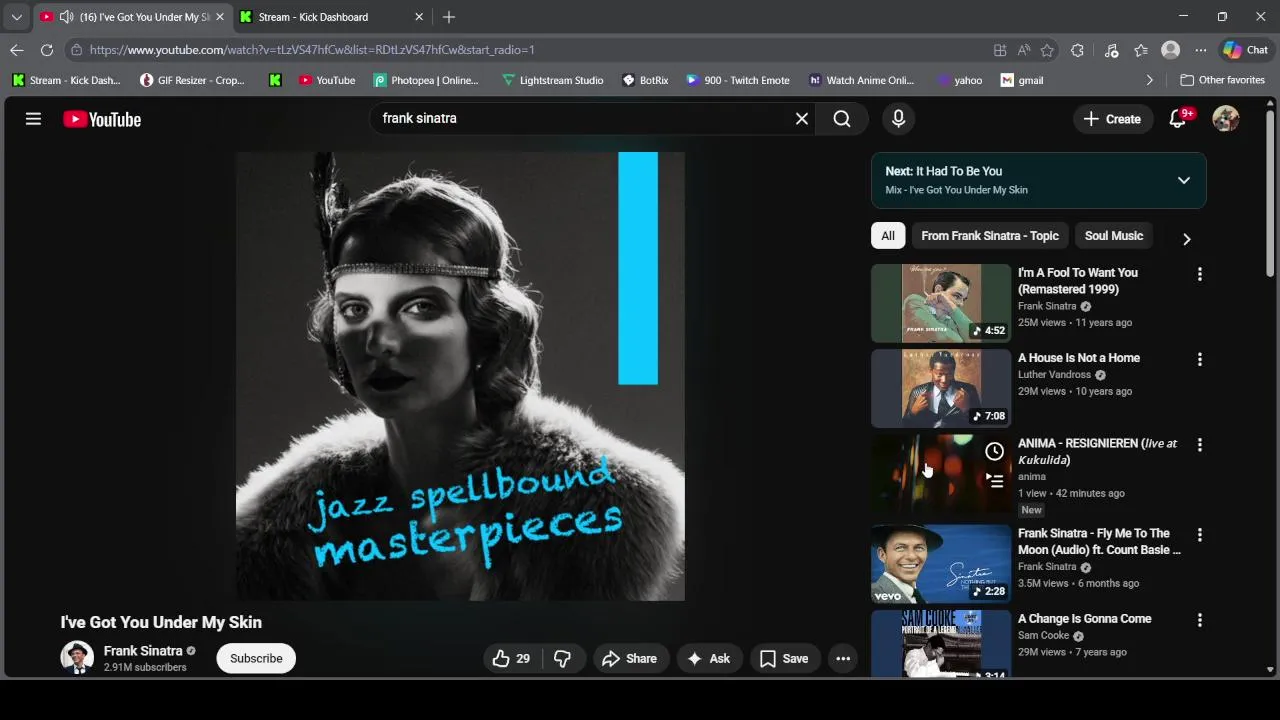Screen dimensions: 1280x720
Task: Dislike the video with thumbs down
Action: (562, 658)
